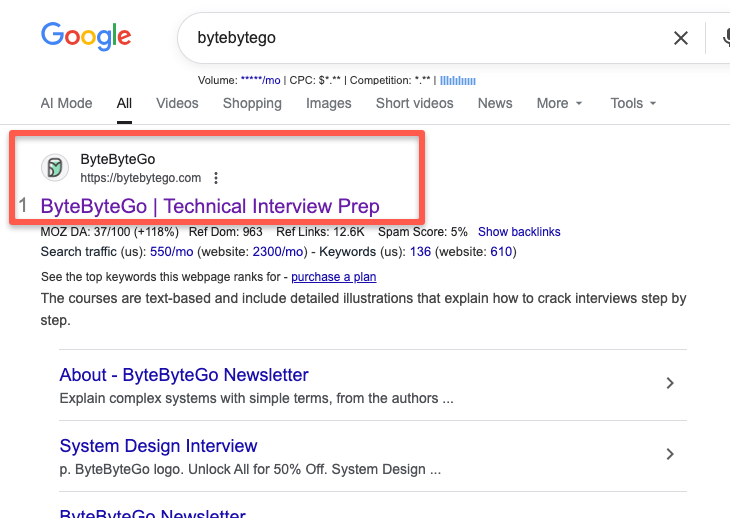Expand the More dropdown
730x518 pixels.
(x=559, y=103)
